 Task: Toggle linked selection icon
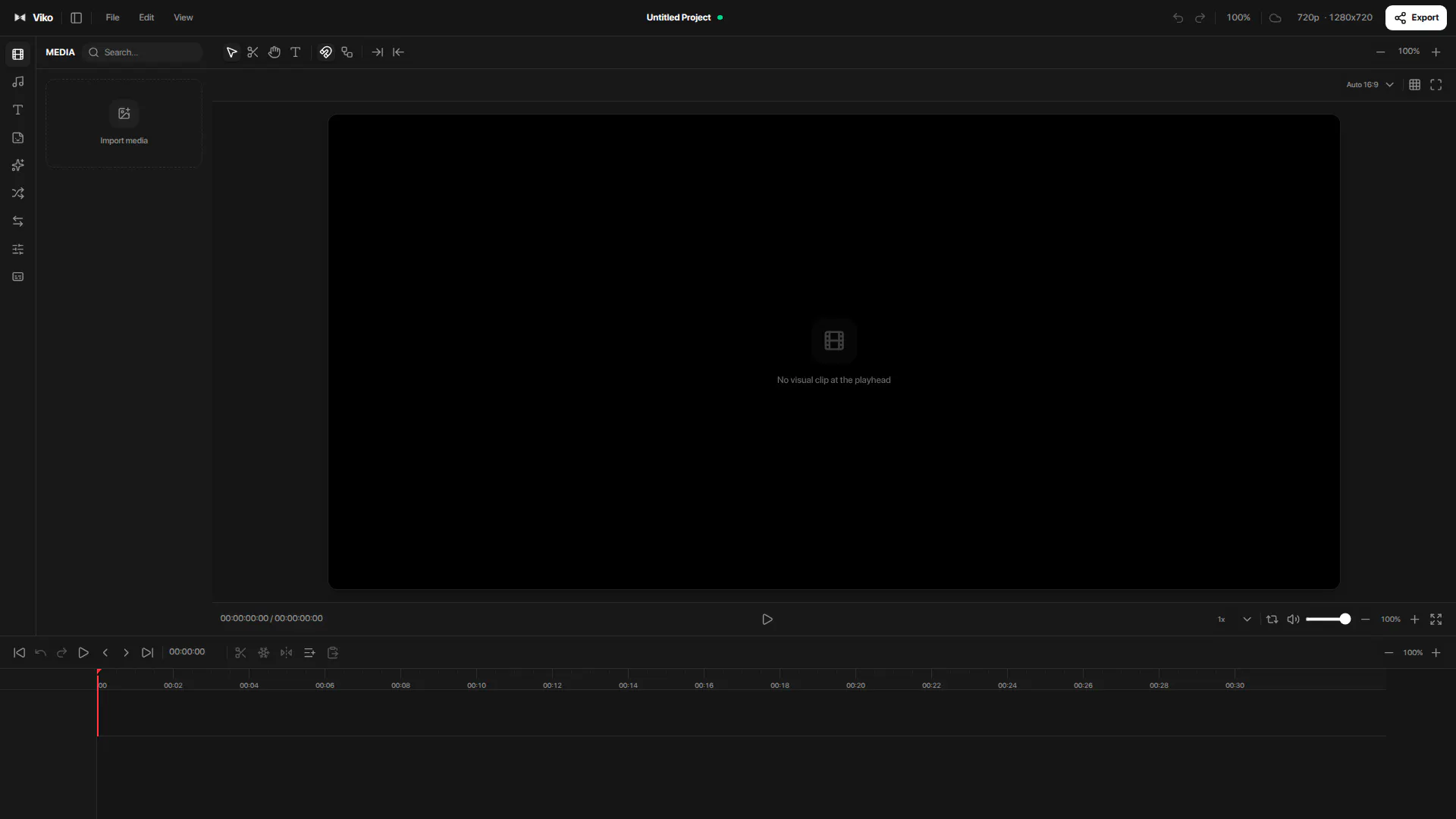tap(347, 52)
